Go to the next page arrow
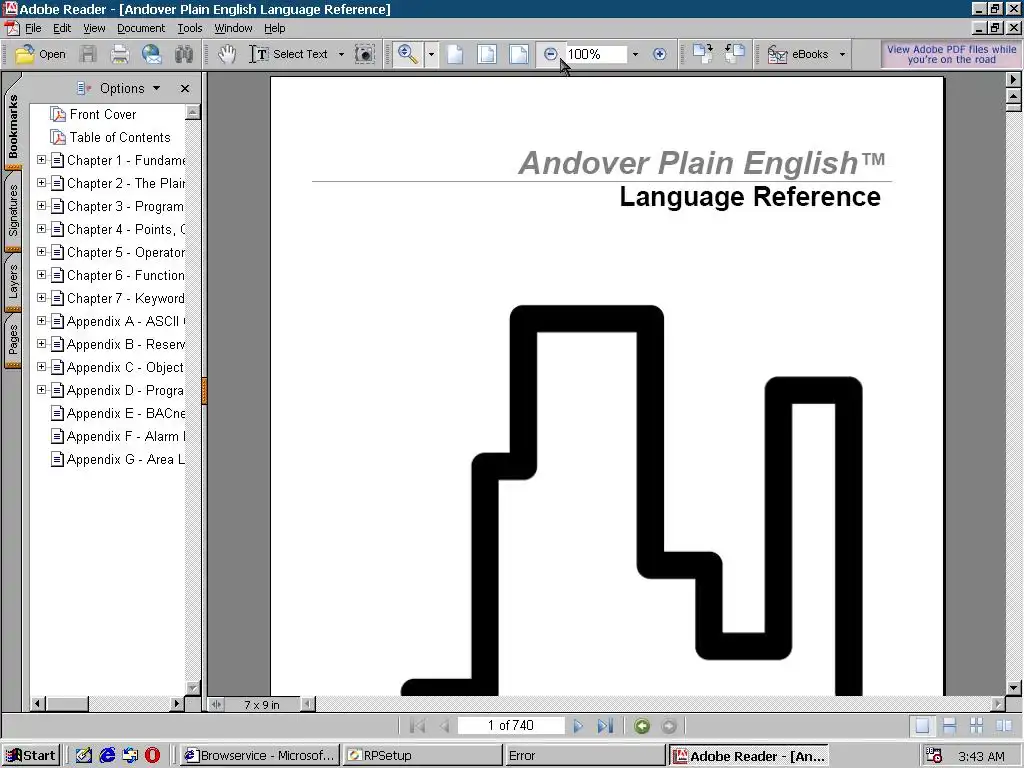Screen dimensions: 1024x768 (577, 726)
